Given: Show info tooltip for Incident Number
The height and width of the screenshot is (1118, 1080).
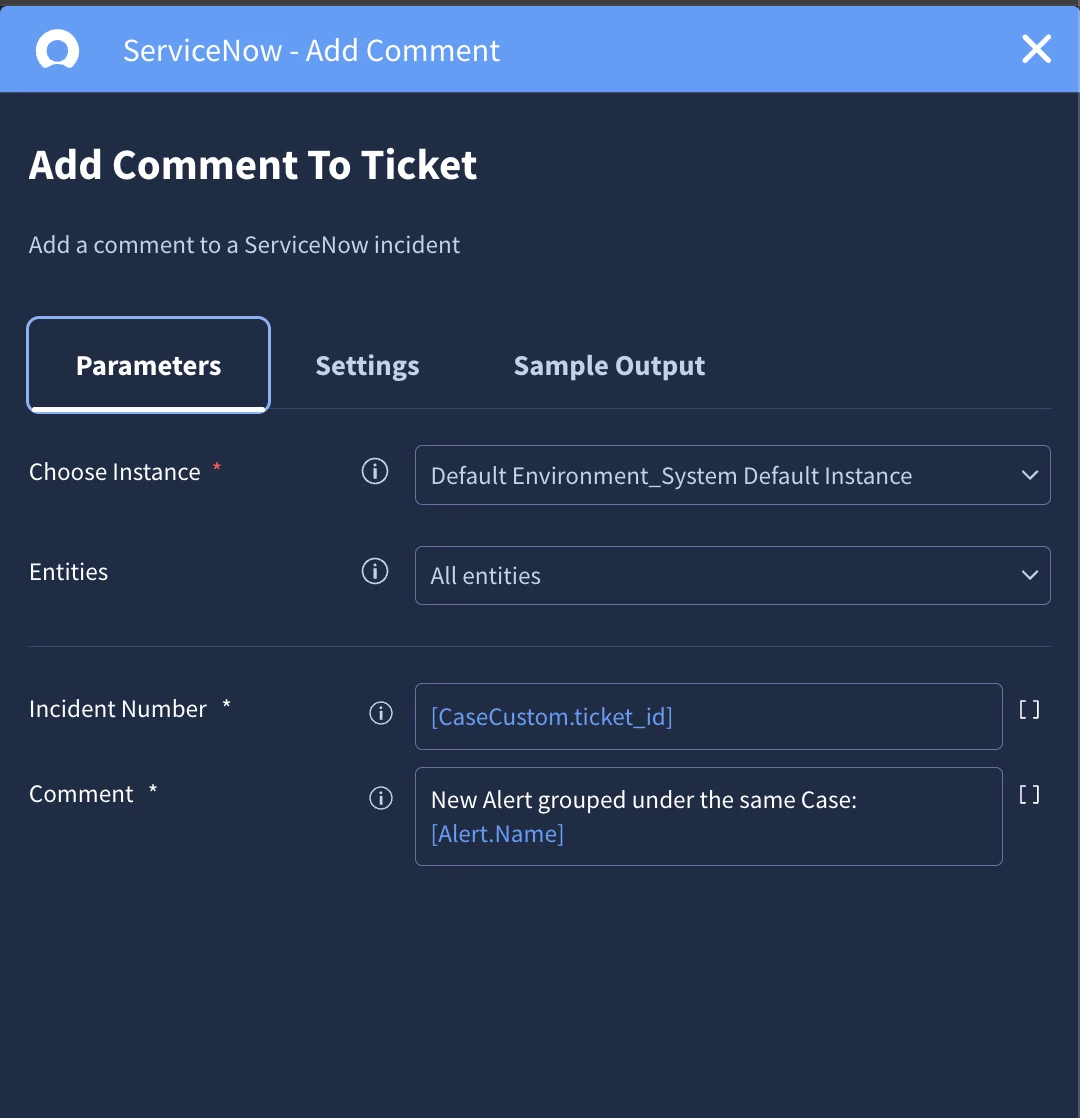Looking at the screenshot, I should point(381,713).
